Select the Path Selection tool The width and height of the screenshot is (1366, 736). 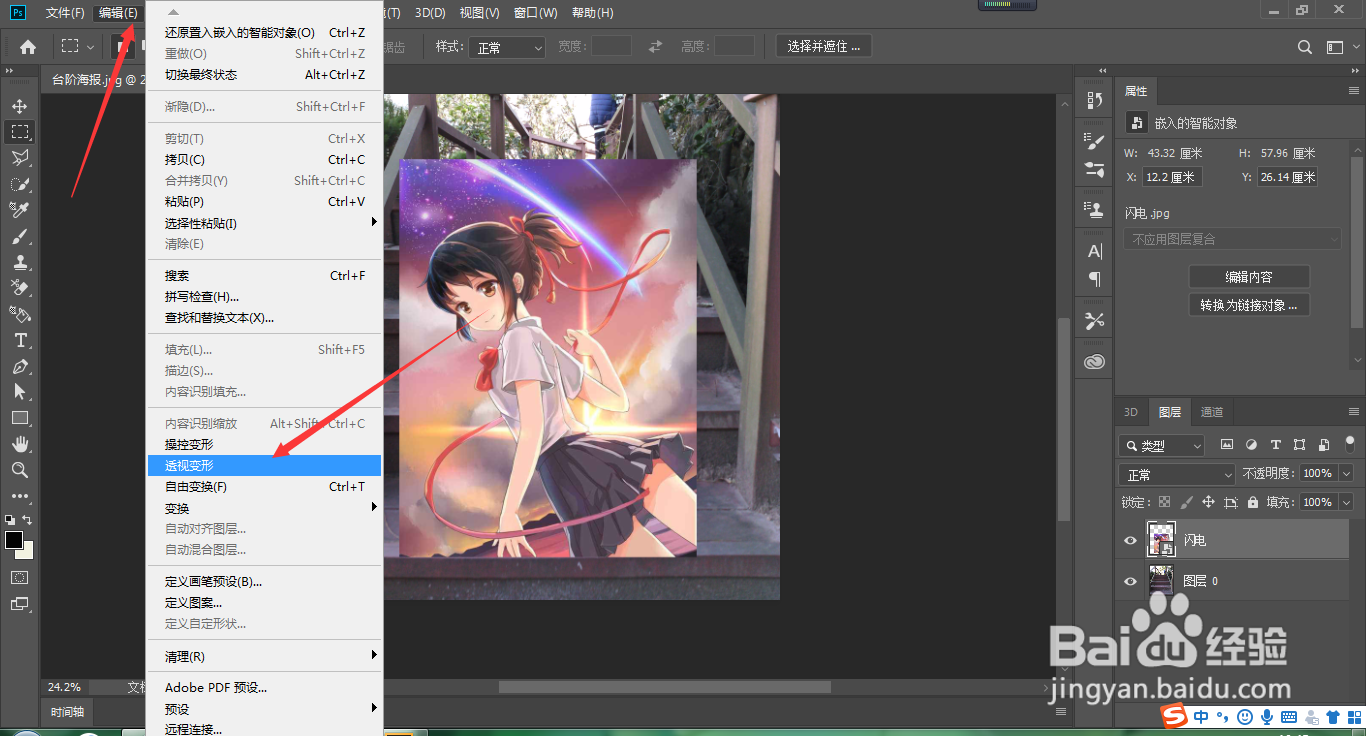(20, 392)
